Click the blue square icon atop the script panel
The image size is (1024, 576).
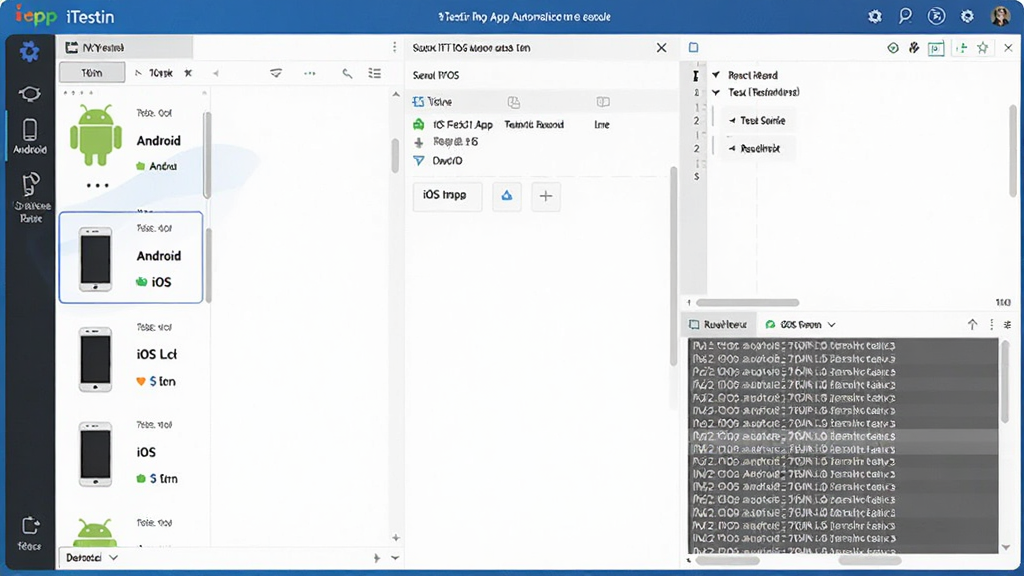click(x=694, y=48)
